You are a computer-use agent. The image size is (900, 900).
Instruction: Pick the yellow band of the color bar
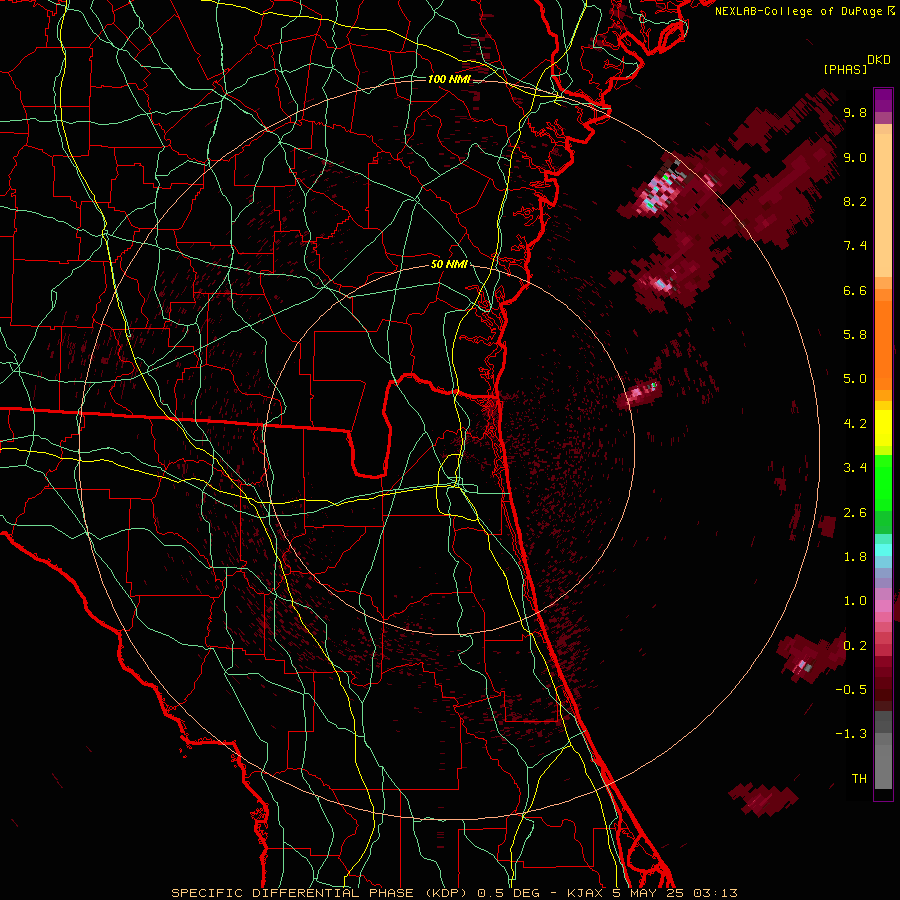[883, 428]
